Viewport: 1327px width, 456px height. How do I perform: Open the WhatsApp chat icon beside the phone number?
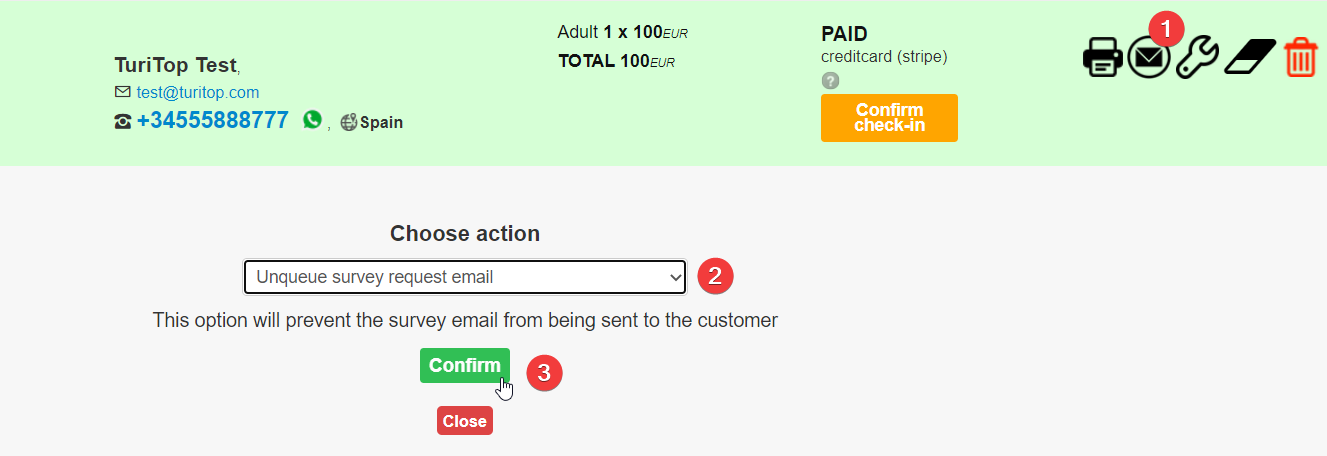coord(313,120)
